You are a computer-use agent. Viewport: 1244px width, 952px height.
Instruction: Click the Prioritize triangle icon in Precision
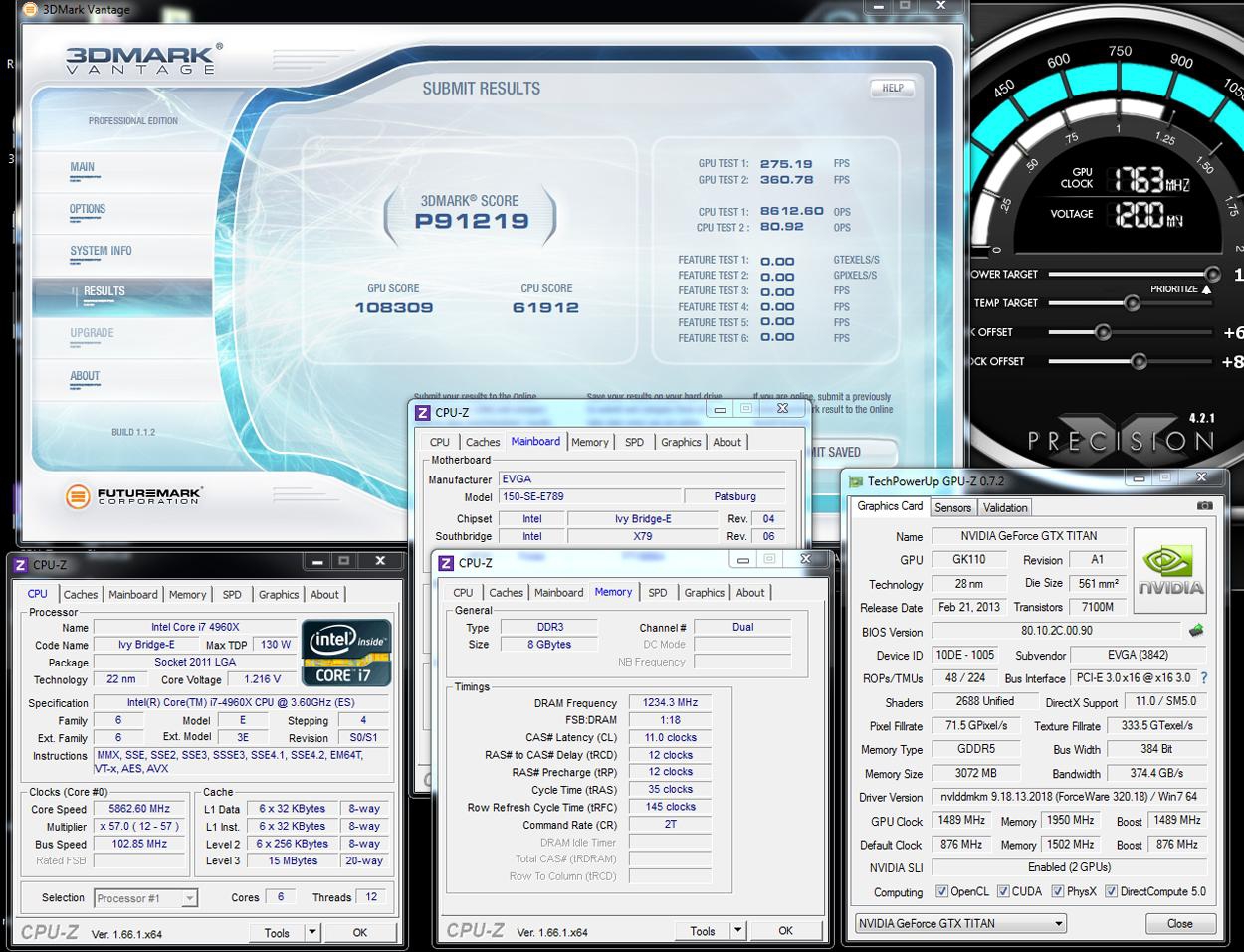pos(1207,289)
